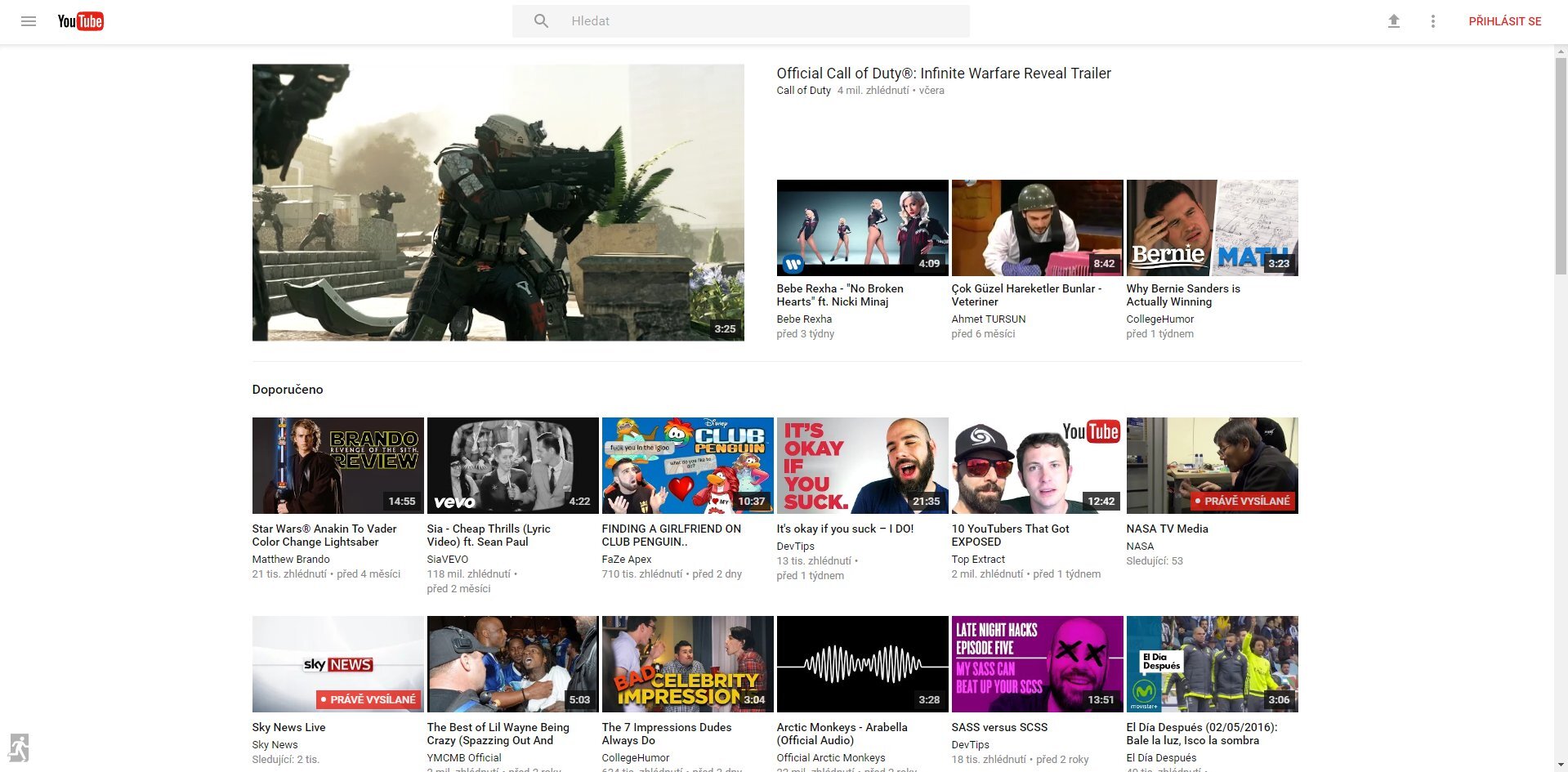Click the Hledat search input field
Viewport: 1568px width, 772px height.
pyautogui.click(x=760, y=20)
